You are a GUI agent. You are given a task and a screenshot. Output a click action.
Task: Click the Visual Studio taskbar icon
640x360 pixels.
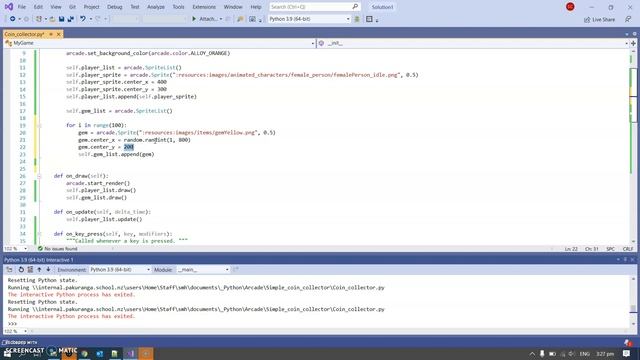pos(130,353)
